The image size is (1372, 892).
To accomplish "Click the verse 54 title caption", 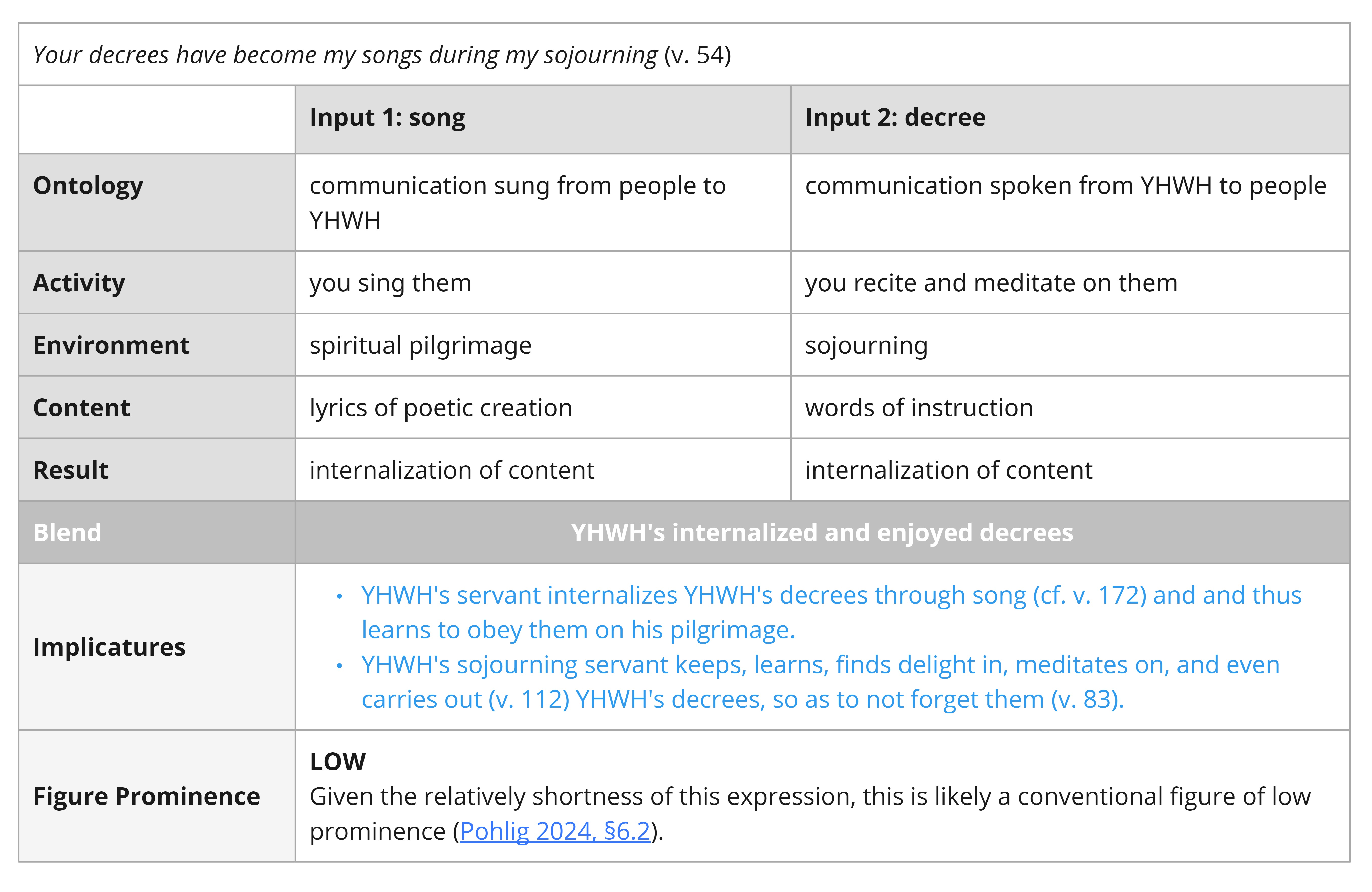I will 382,55.
